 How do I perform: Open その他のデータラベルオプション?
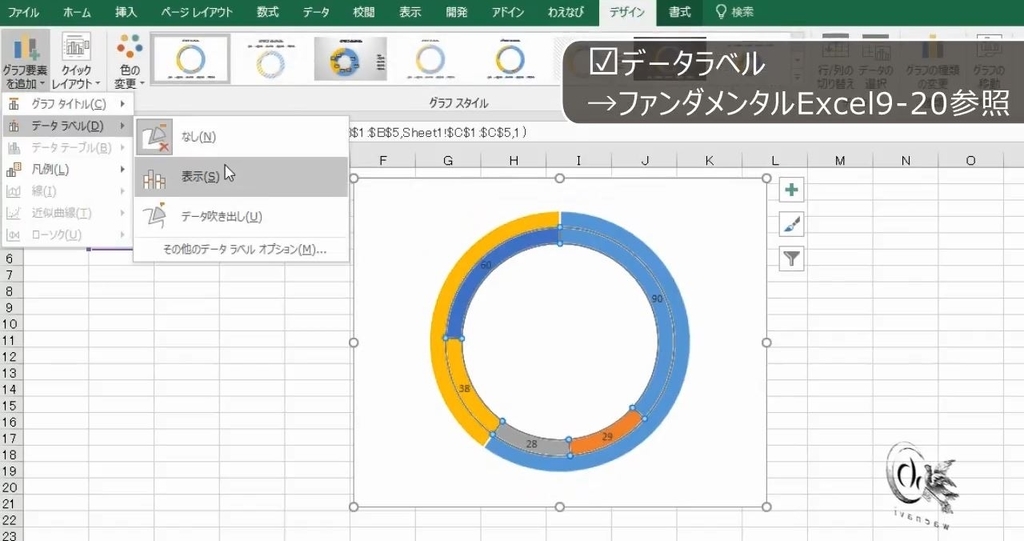(x=244, y=250)
